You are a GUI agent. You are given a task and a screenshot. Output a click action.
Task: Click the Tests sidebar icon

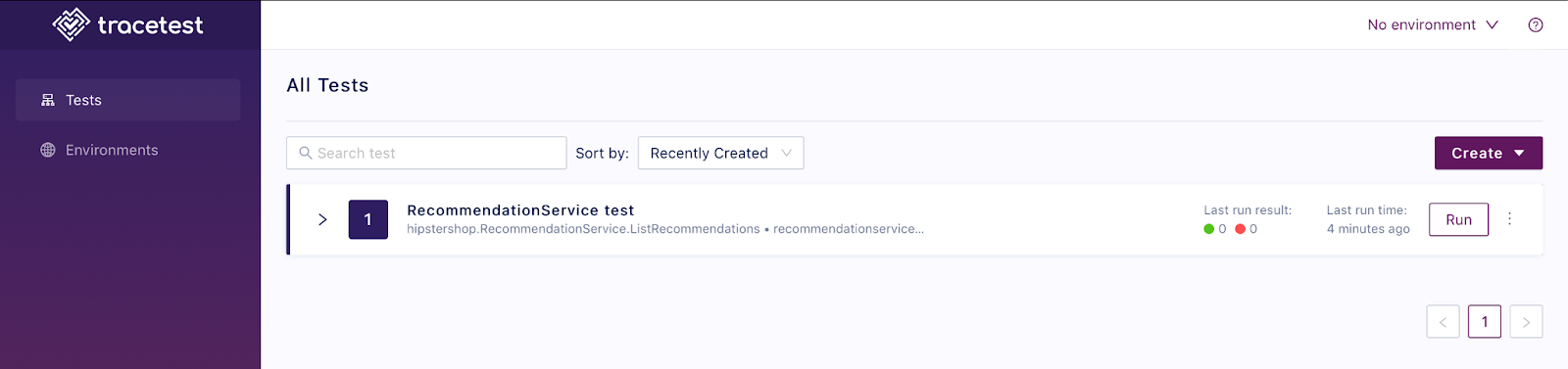pyautogui.click(x=48, y=100)
